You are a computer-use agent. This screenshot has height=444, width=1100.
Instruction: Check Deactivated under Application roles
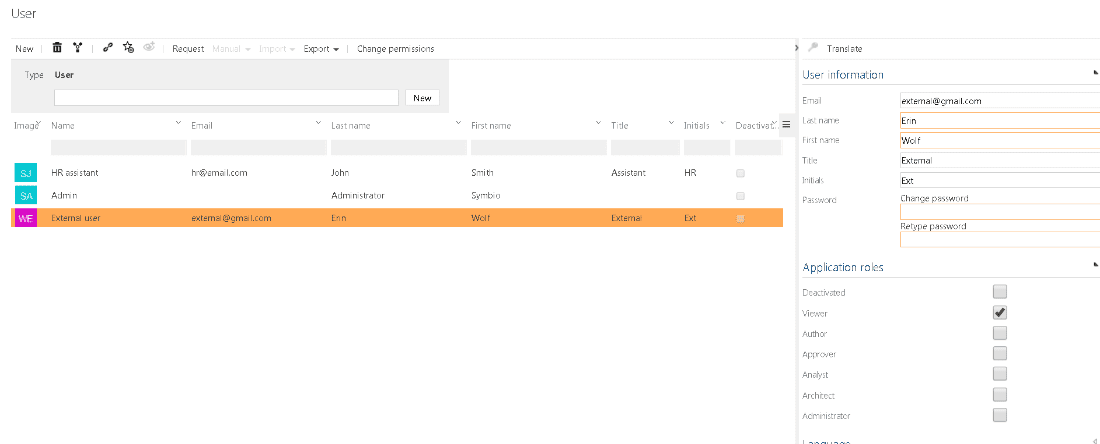(x=1000, y=292)
